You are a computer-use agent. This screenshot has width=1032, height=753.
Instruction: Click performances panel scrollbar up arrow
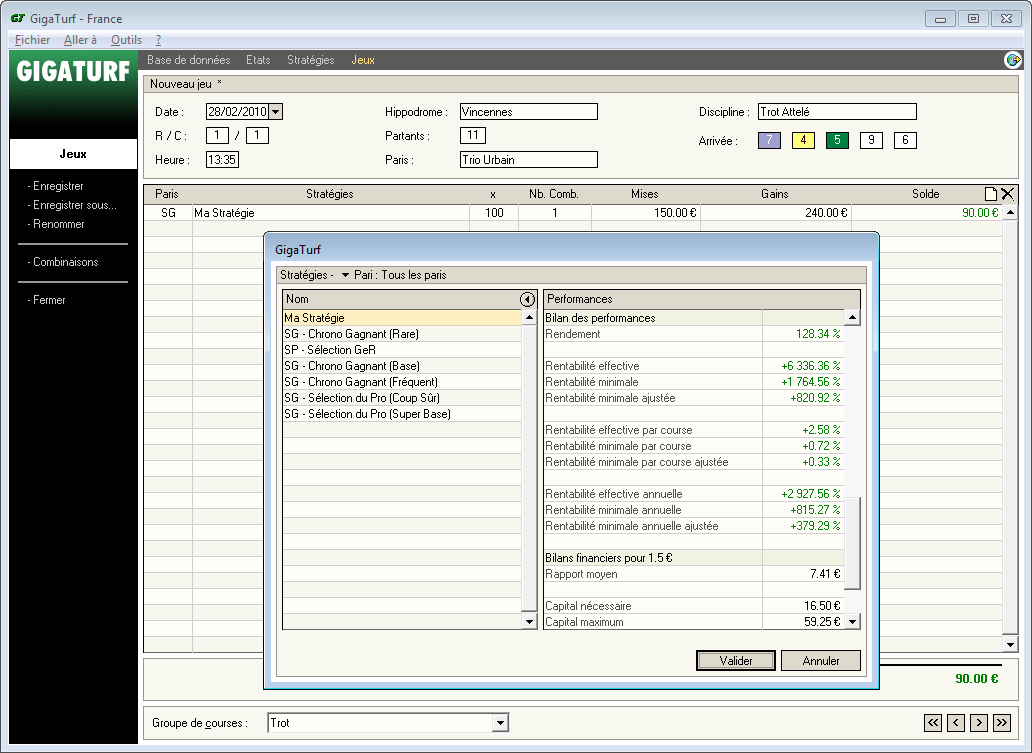[x=852, y=318]
